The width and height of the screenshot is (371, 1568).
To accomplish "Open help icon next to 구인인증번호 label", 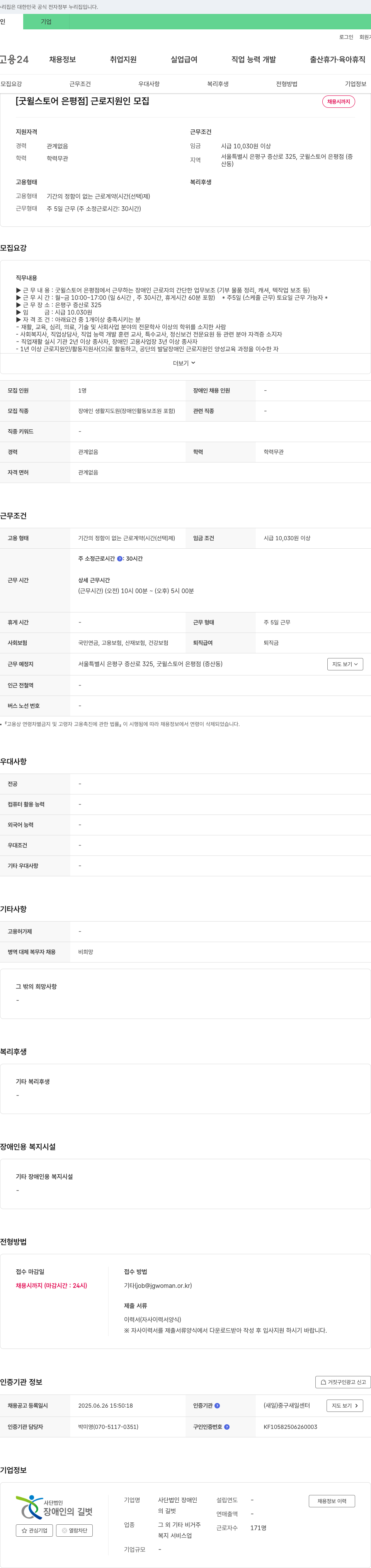I will [x=226, y=1427].
